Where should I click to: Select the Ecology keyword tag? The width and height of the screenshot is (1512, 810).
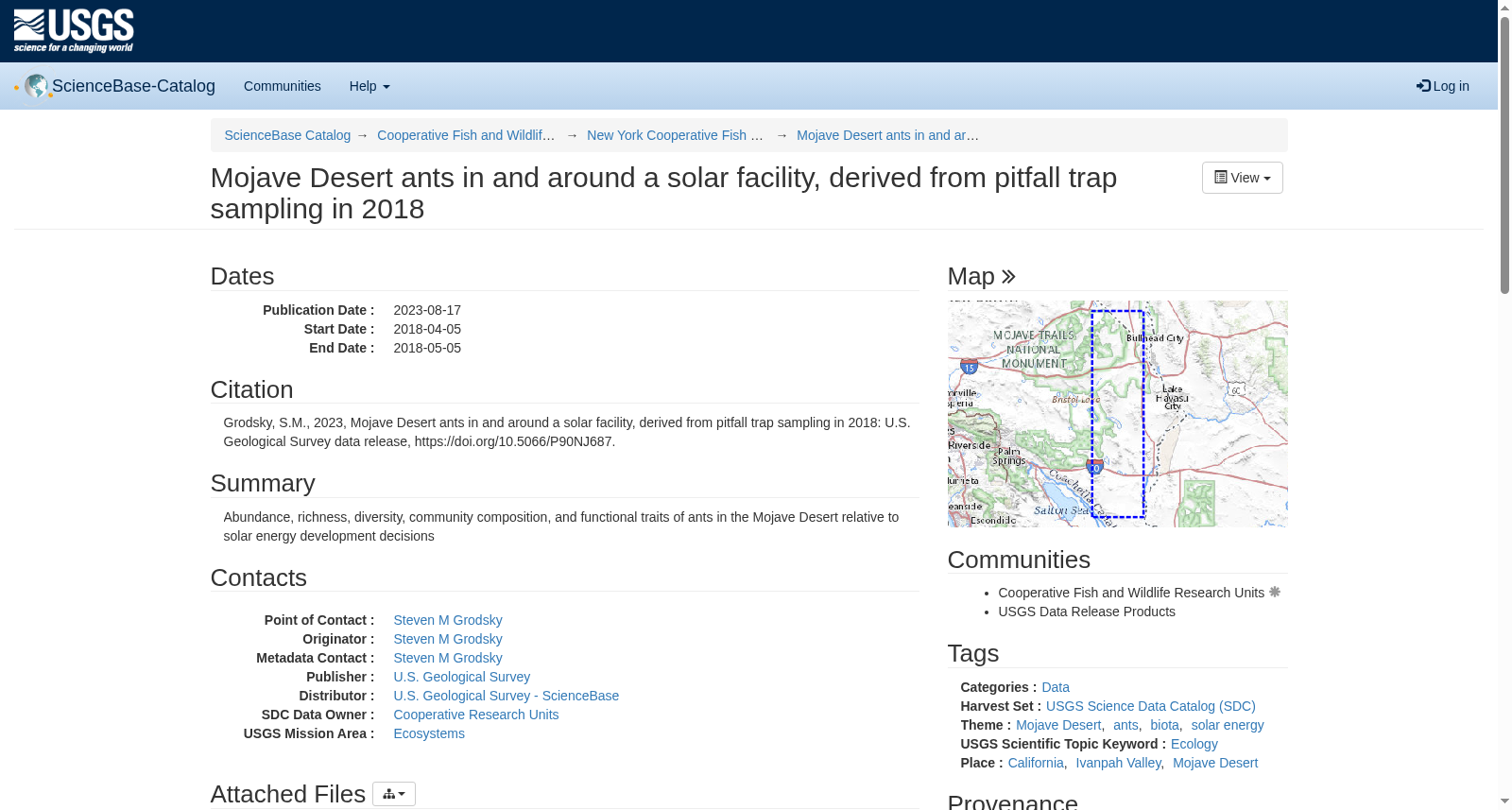pyautogui.click(x=1194, y=744)
